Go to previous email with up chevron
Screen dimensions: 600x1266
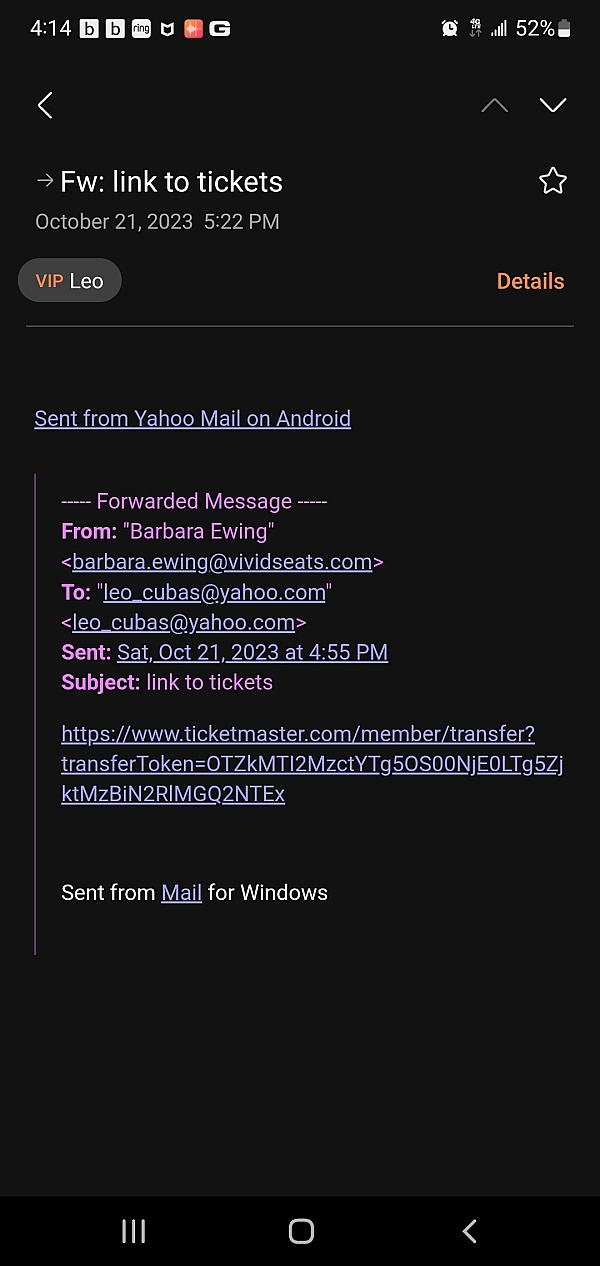coord(494,105)
